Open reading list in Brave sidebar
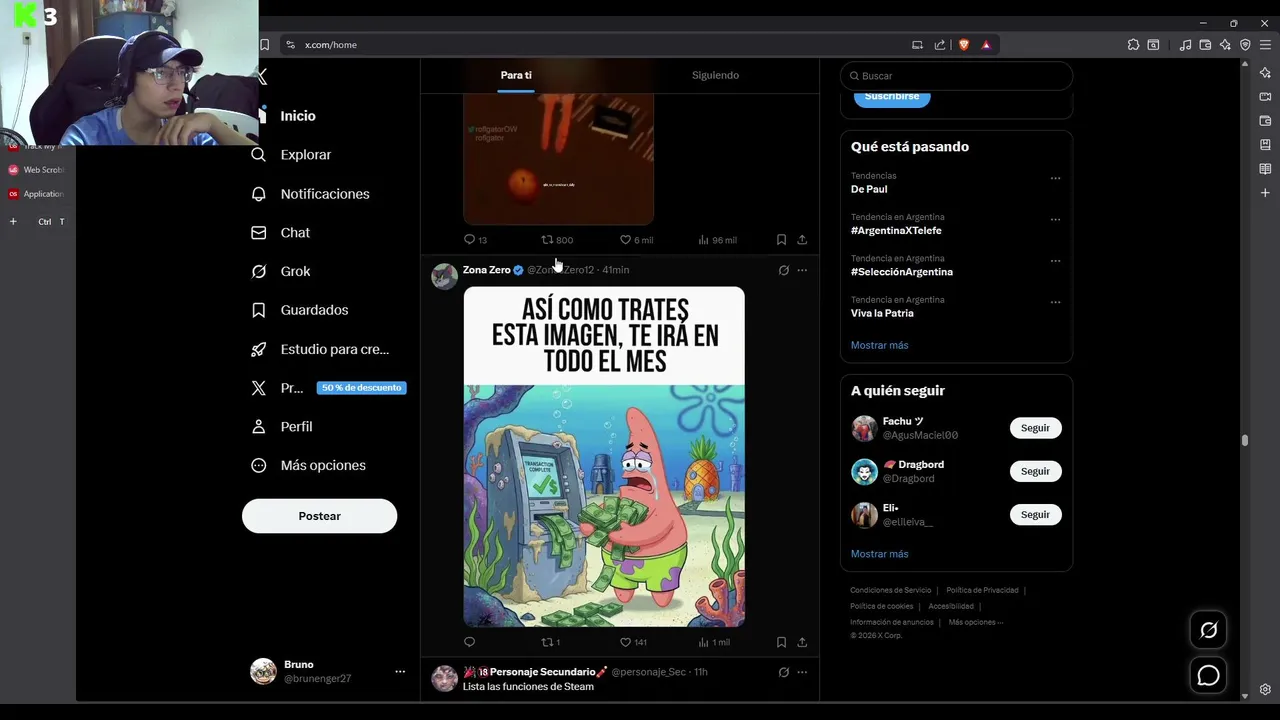 (x=1265, y=169)
